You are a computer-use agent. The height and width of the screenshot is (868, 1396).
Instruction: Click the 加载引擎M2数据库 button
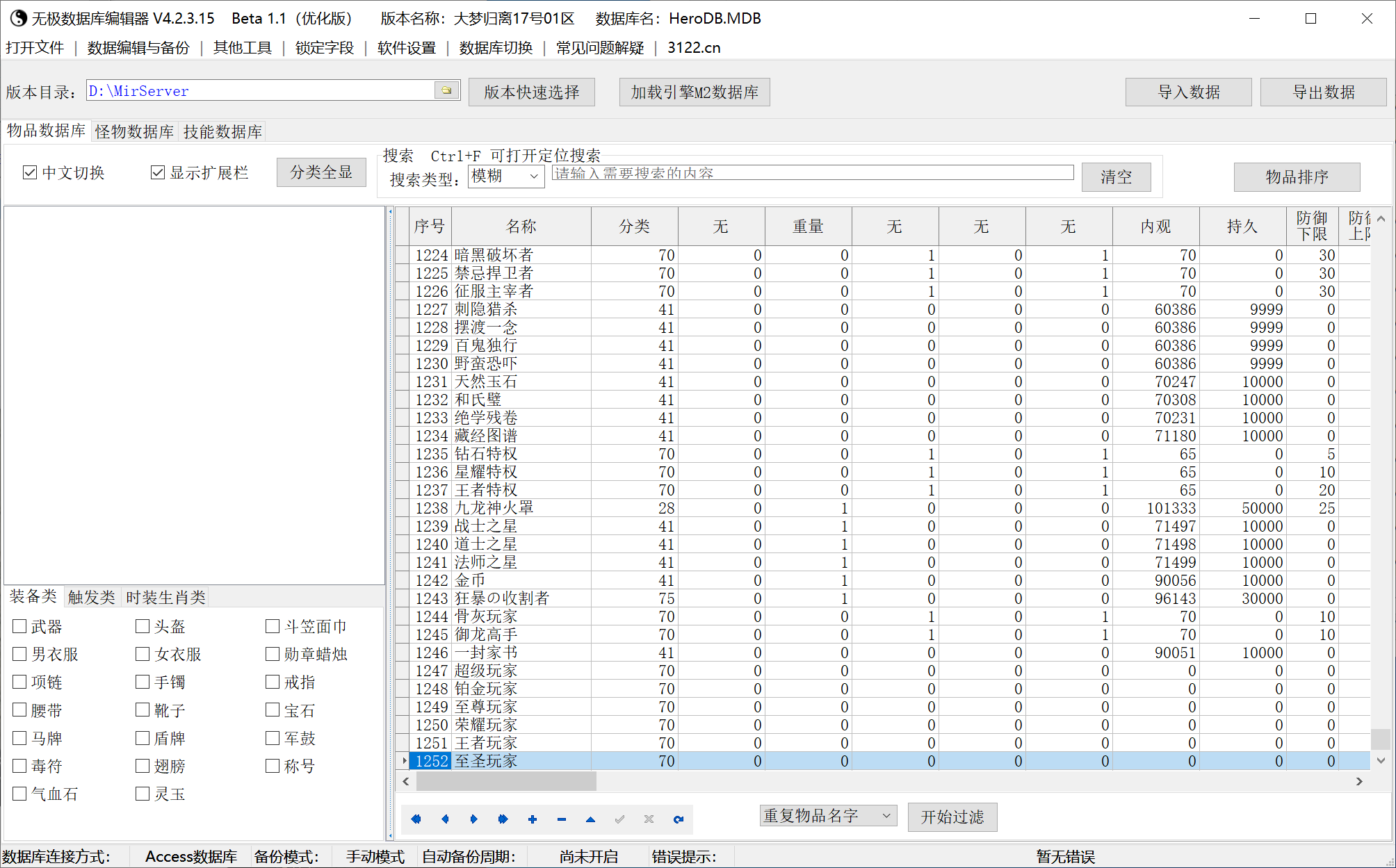click(695, 92)
